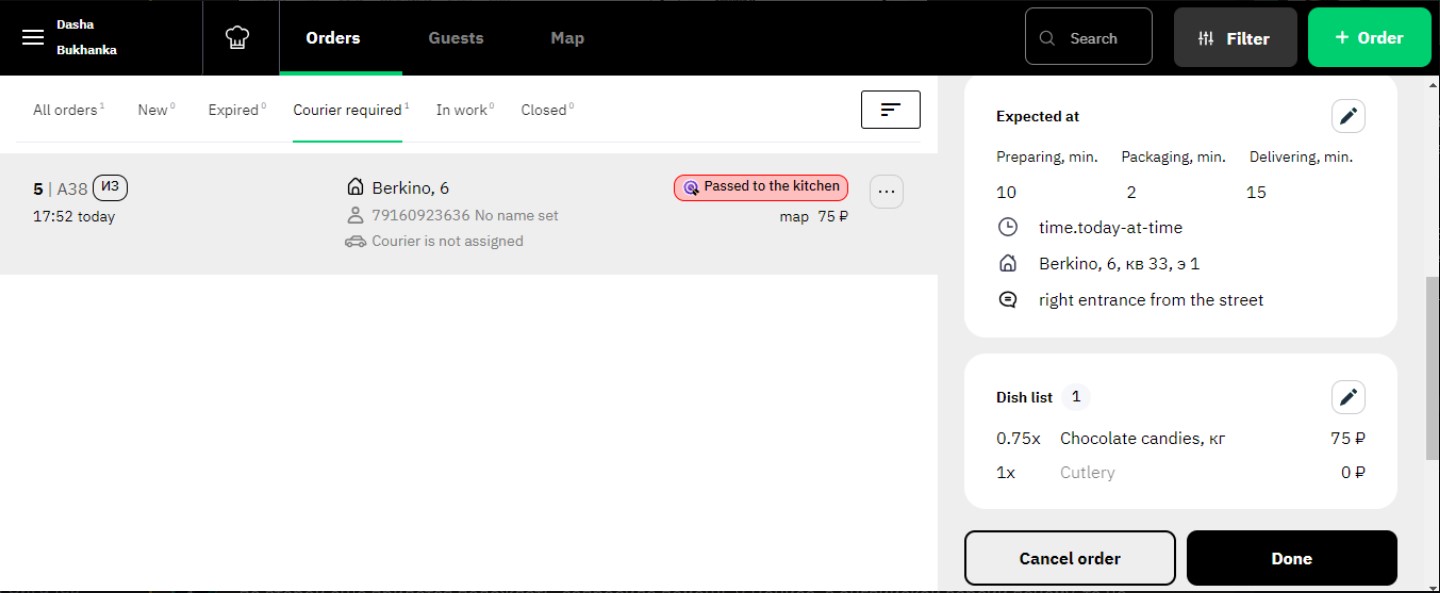Viewport: 1440px width, 593px height.
Task: Show In work orders tab
Action: [x=465, y=110]
